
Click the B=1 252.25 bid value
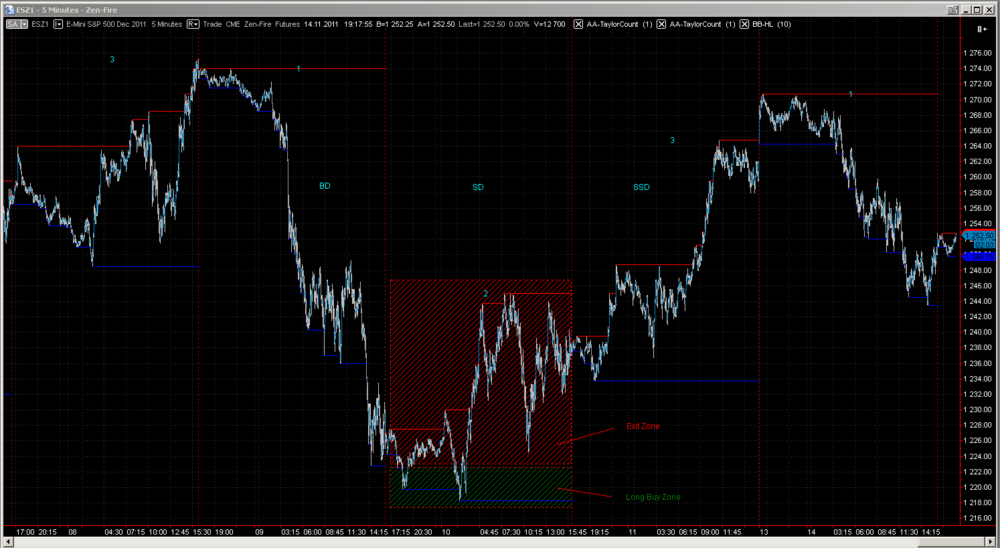(x=395, y=24)
